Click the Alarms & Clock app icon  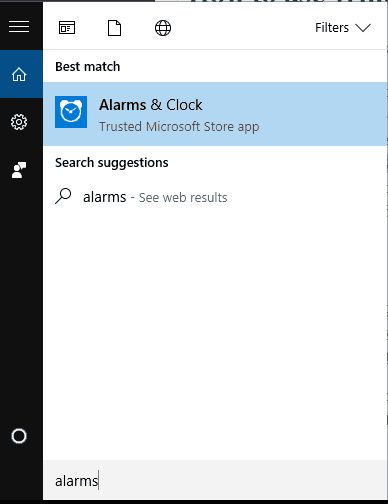(71, 112)
